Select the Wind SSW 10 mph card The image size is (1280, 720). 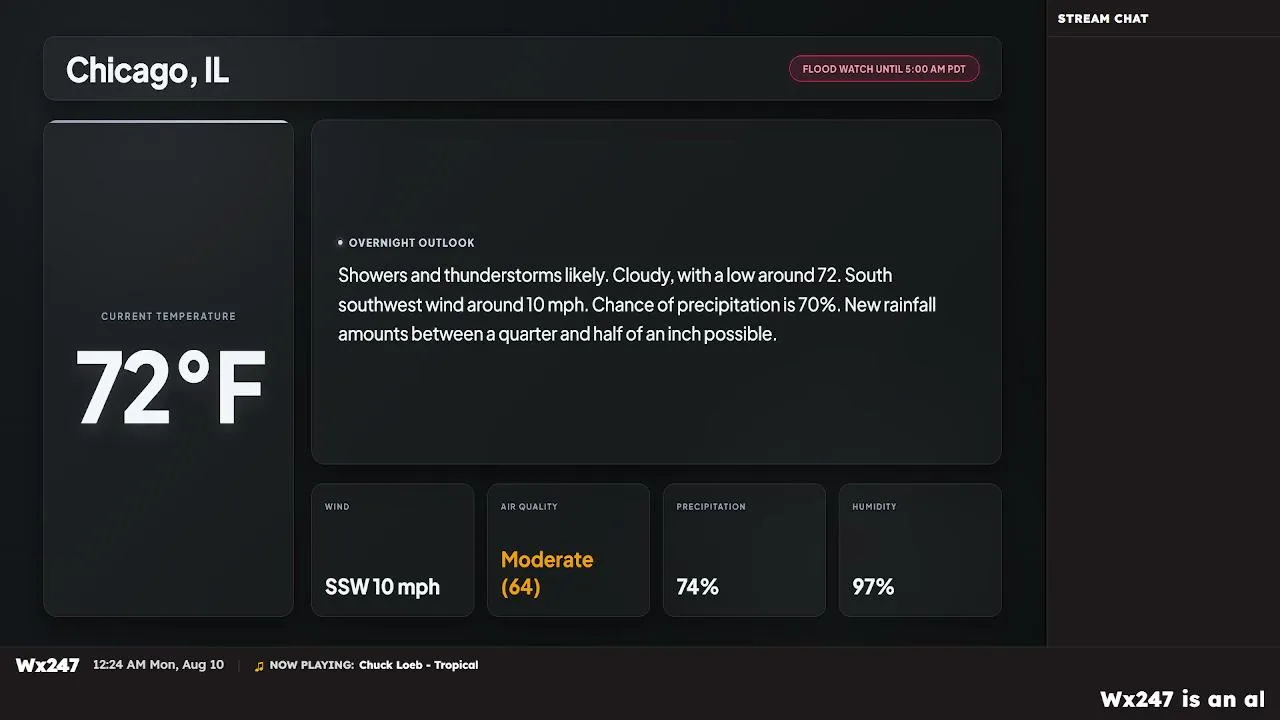pos(392,550)
